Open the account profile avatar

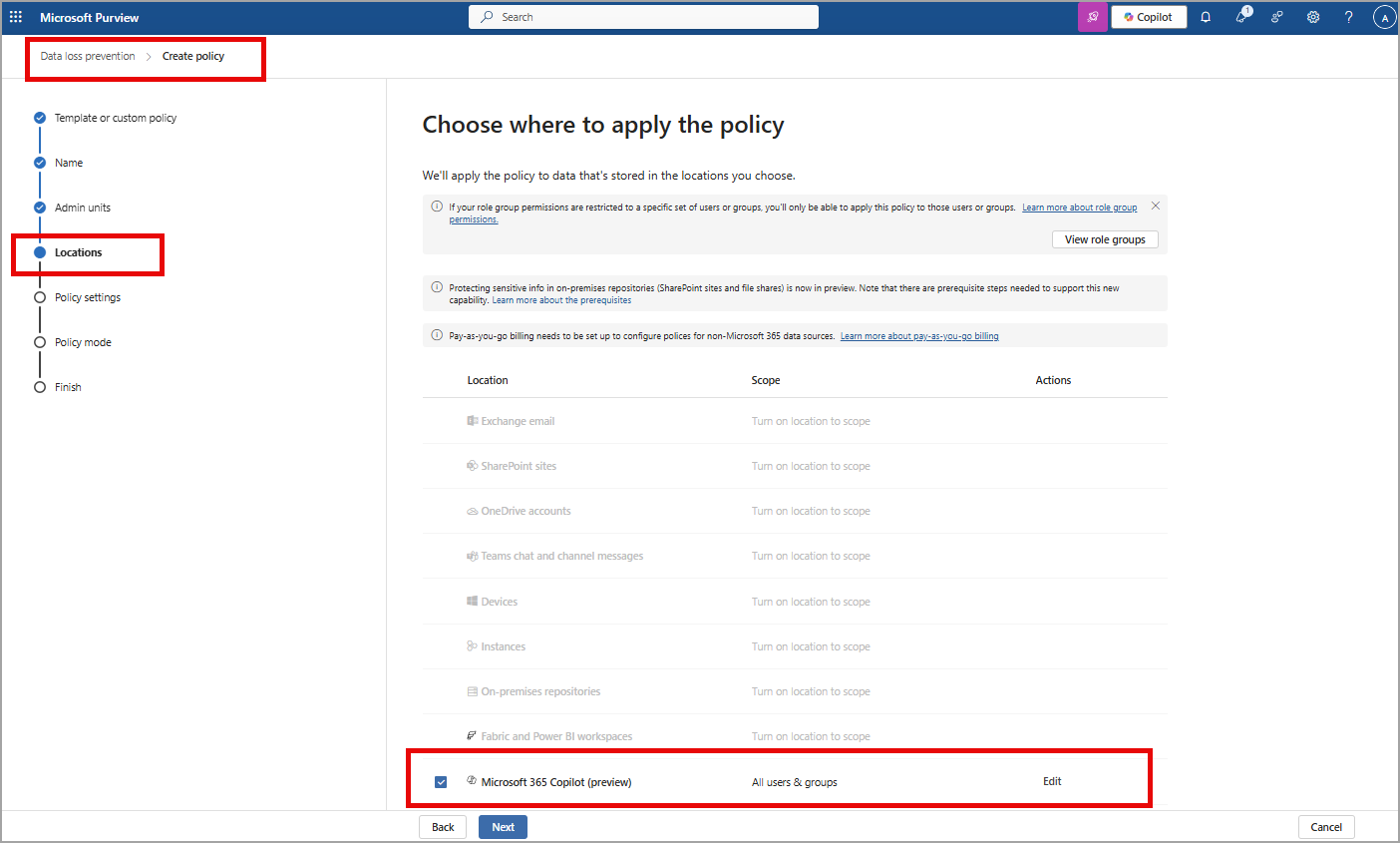1384,17
